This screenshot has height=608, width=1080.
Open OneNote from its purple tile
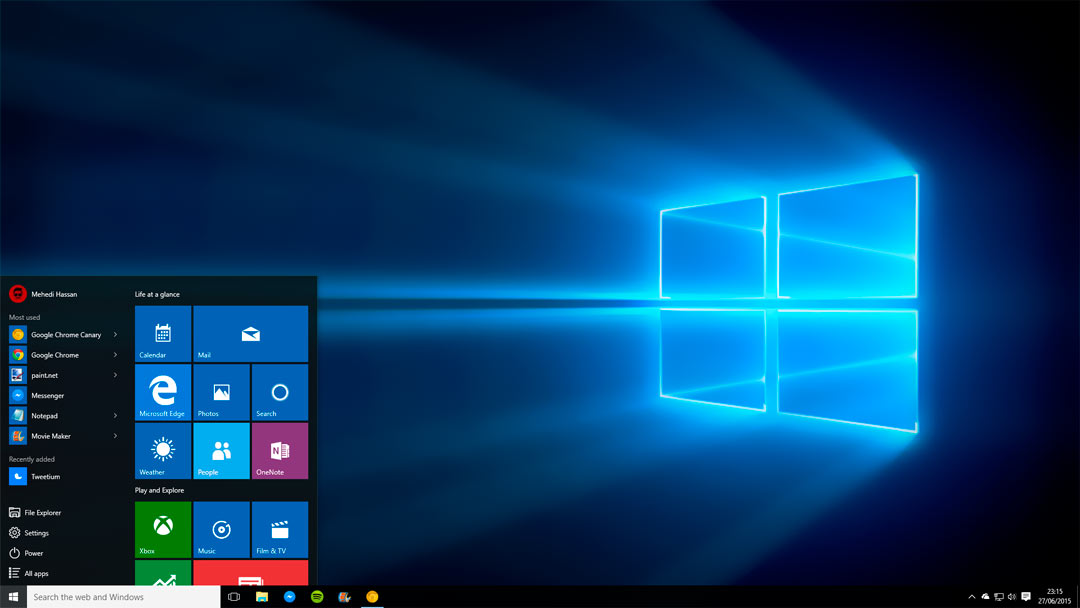click(x=279, y=451)
